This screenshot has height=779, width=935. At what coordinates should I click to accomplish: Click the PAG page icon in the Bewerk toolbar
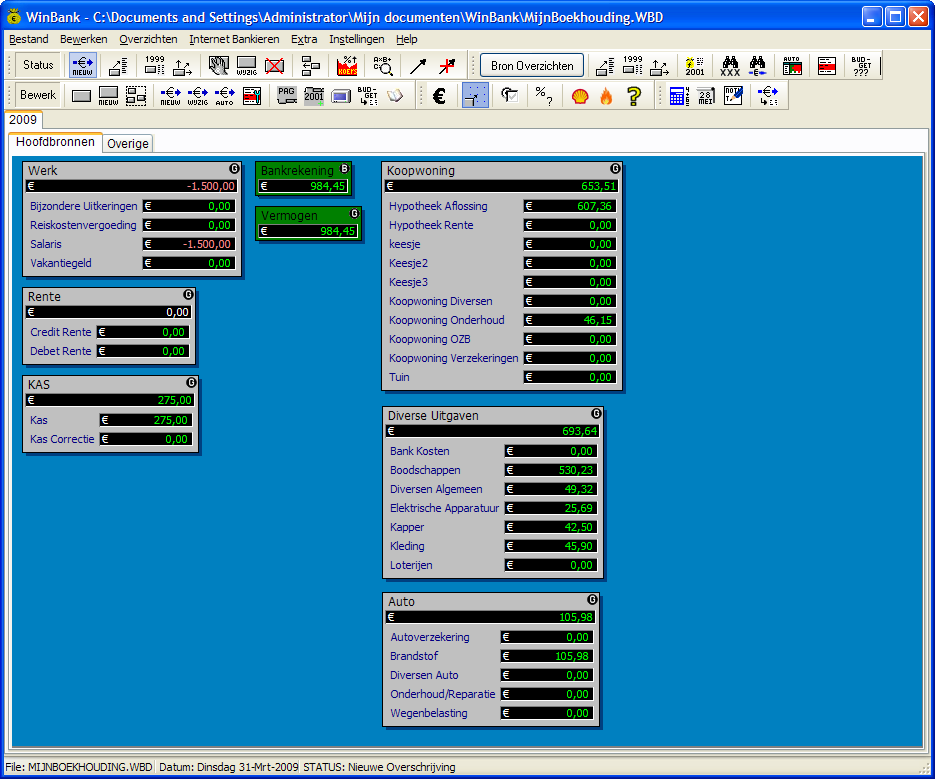coord(286,95)
